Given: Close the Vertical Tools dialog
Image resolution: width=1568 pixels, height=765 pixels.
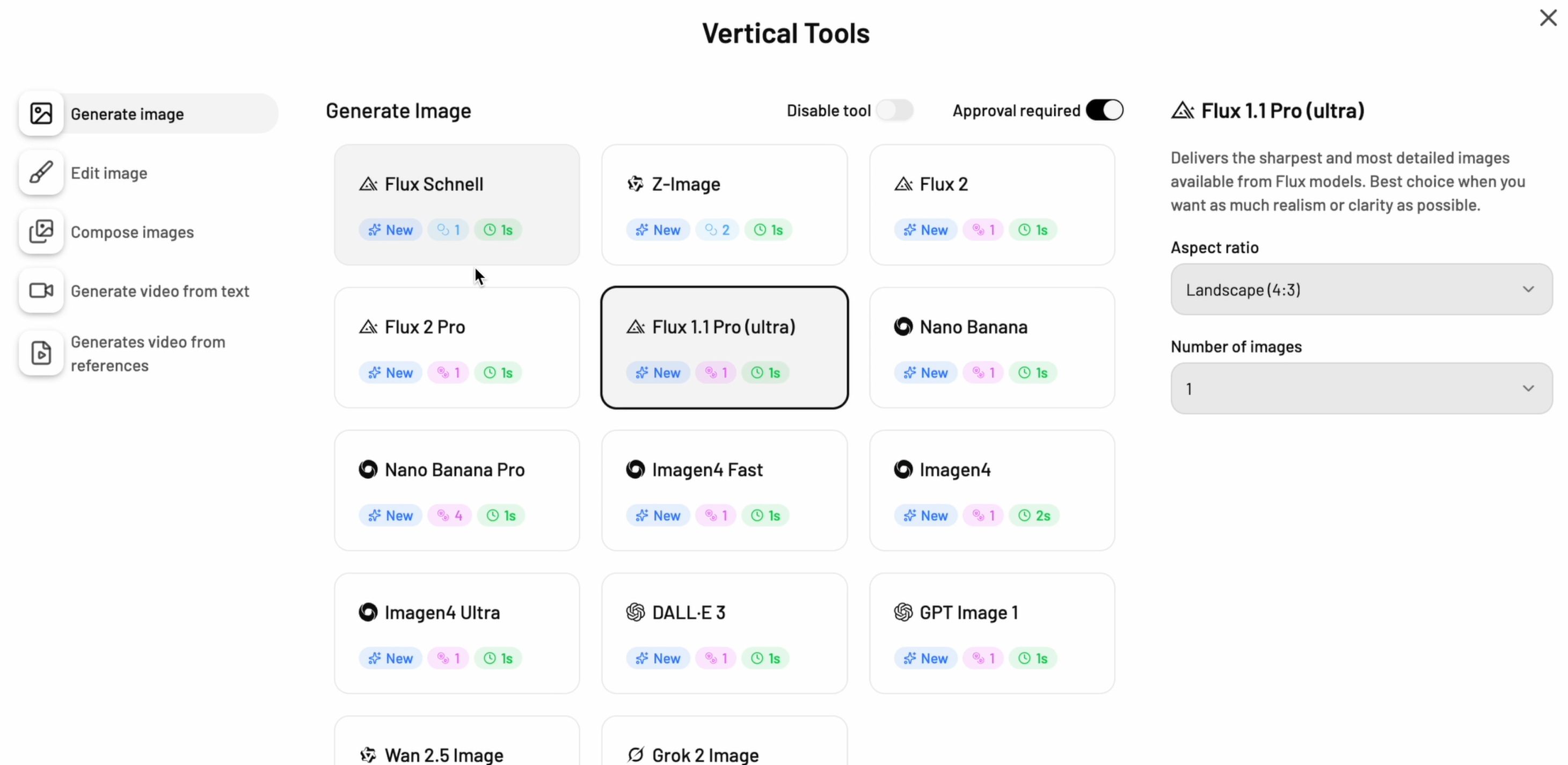Looking at the screenshot, I should 1548,18.
